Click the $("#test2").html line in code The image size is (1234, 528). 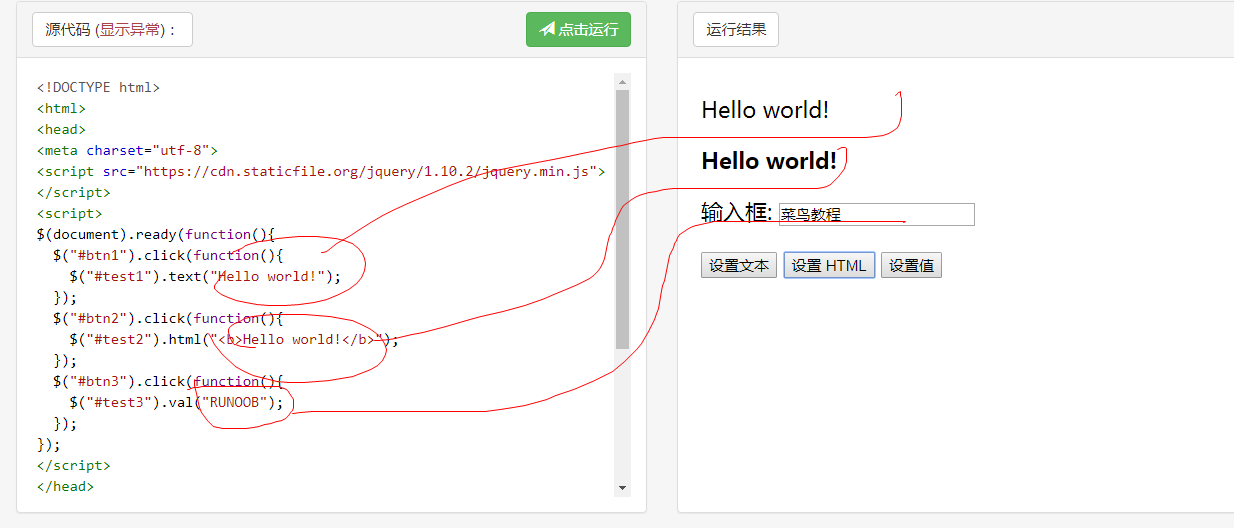coord(234,339)
